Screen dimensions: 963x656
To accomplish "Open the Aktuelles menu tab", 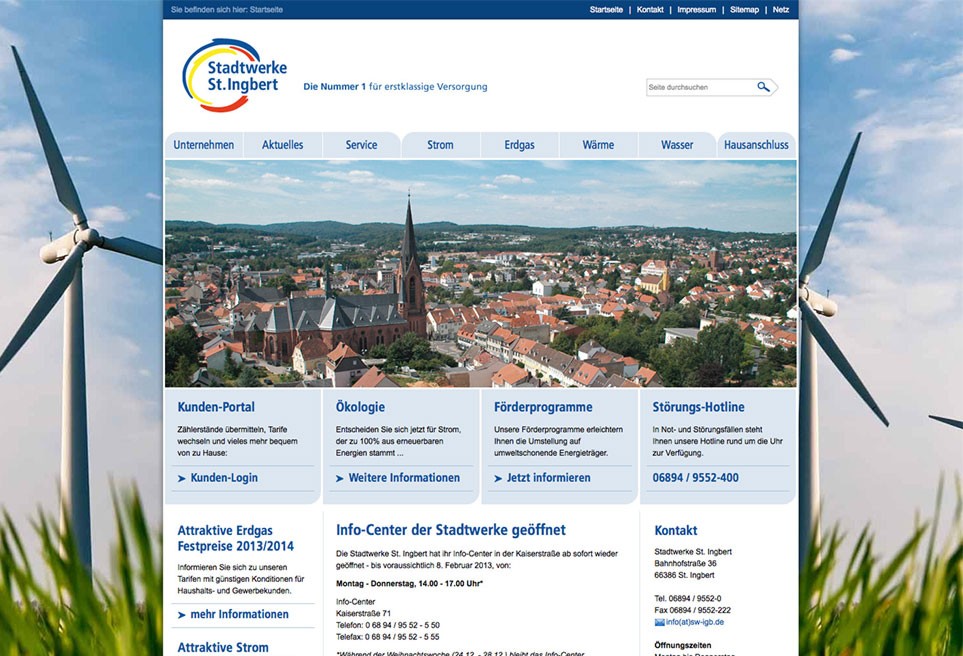I will (283, 145).
